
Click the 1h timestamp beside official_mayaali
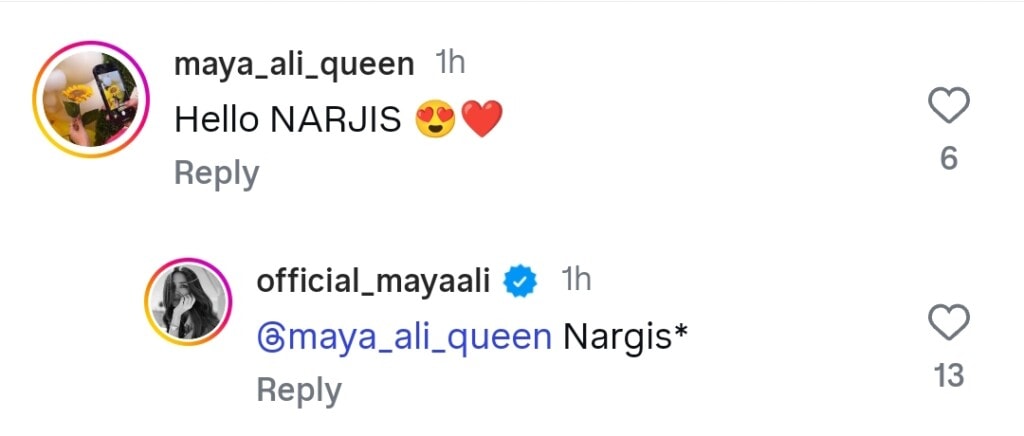pos(576,281)
